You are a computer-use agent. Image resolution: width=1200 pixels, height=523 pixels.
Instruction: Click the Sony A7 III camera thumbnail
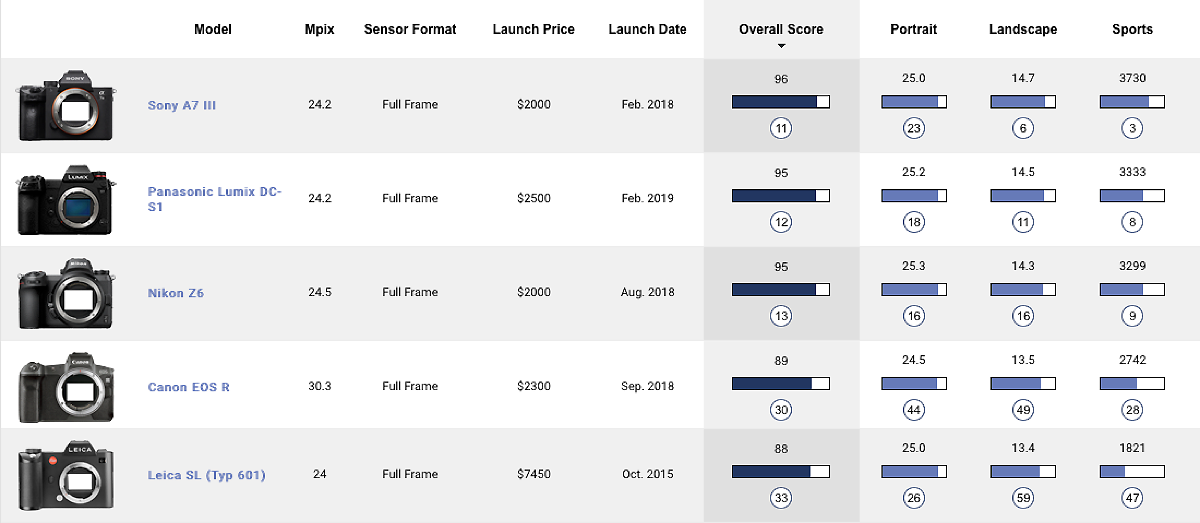click(x=65, y=105)
